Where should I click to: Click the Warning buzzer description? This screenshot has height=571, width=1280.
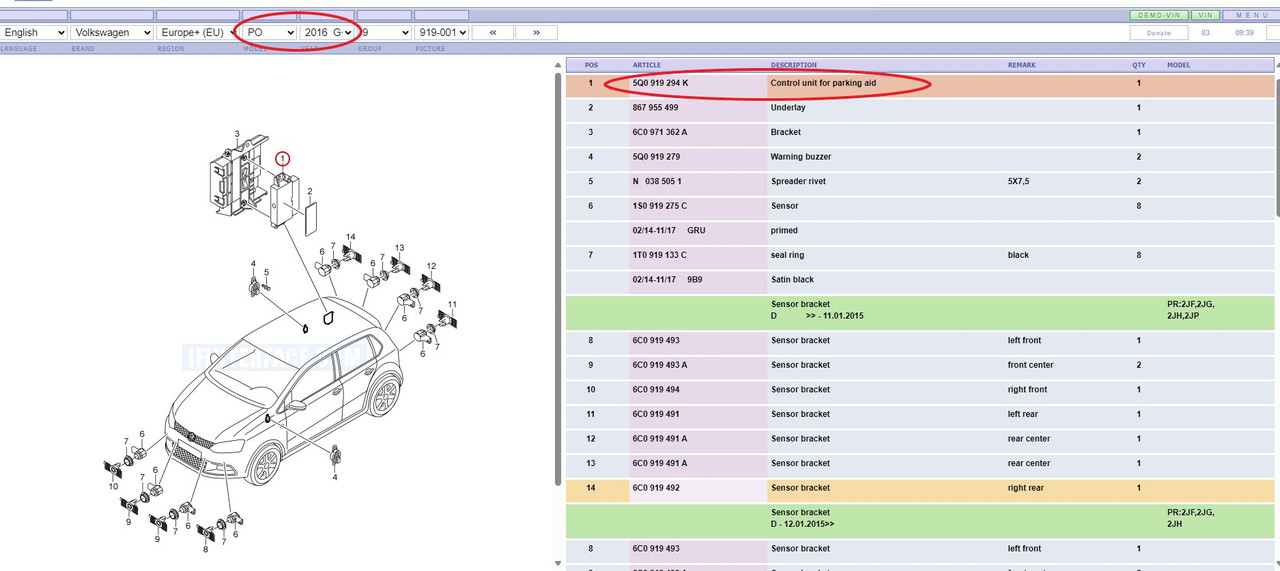800,157
